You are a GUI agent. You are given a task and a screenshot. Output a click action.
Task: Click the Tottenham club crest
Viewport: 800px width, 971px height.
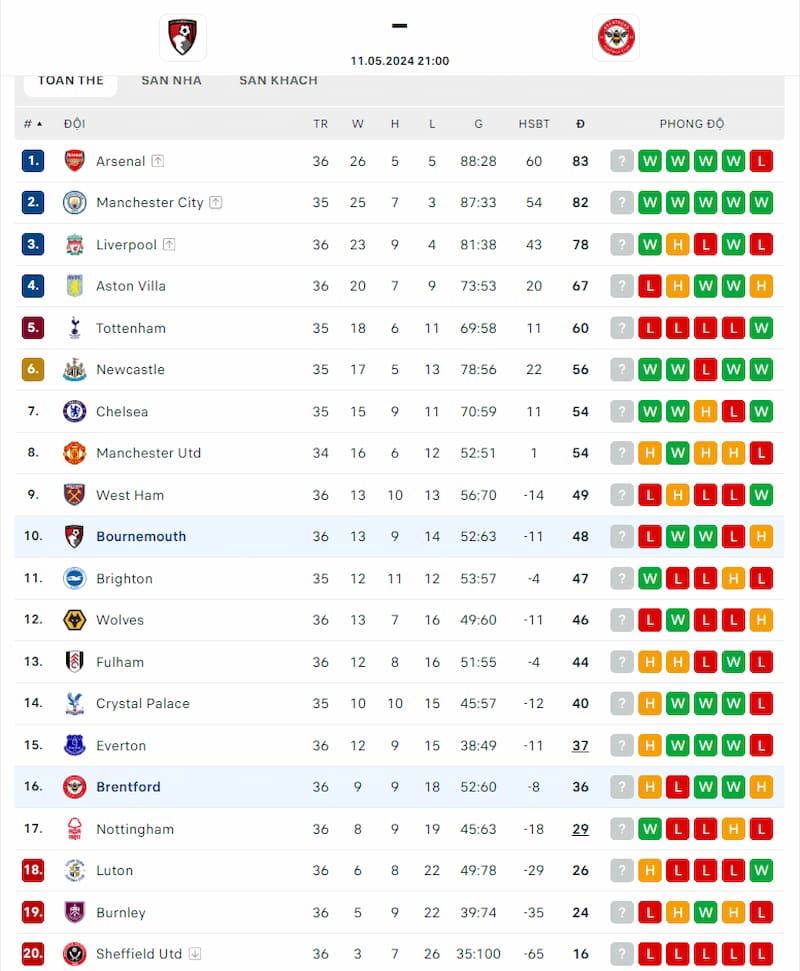(x=75, y=328)
